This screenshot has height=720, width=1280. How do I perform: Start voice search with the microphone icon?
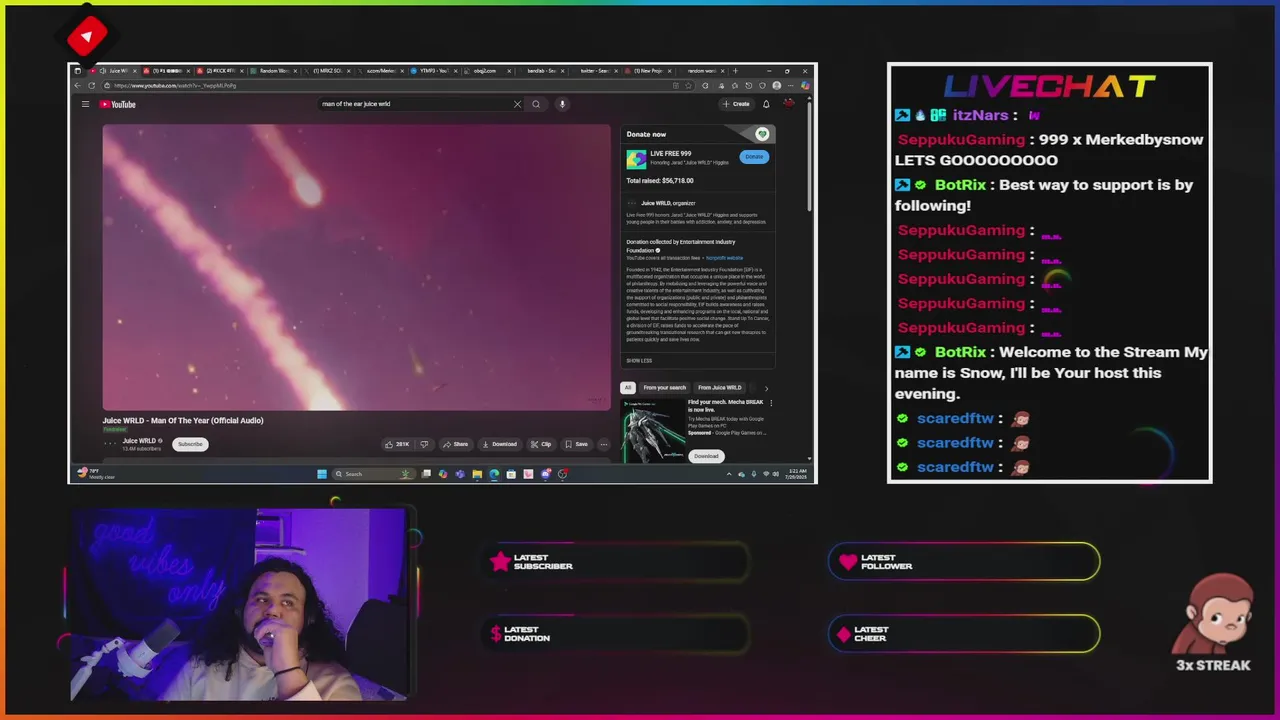point(562,104)
